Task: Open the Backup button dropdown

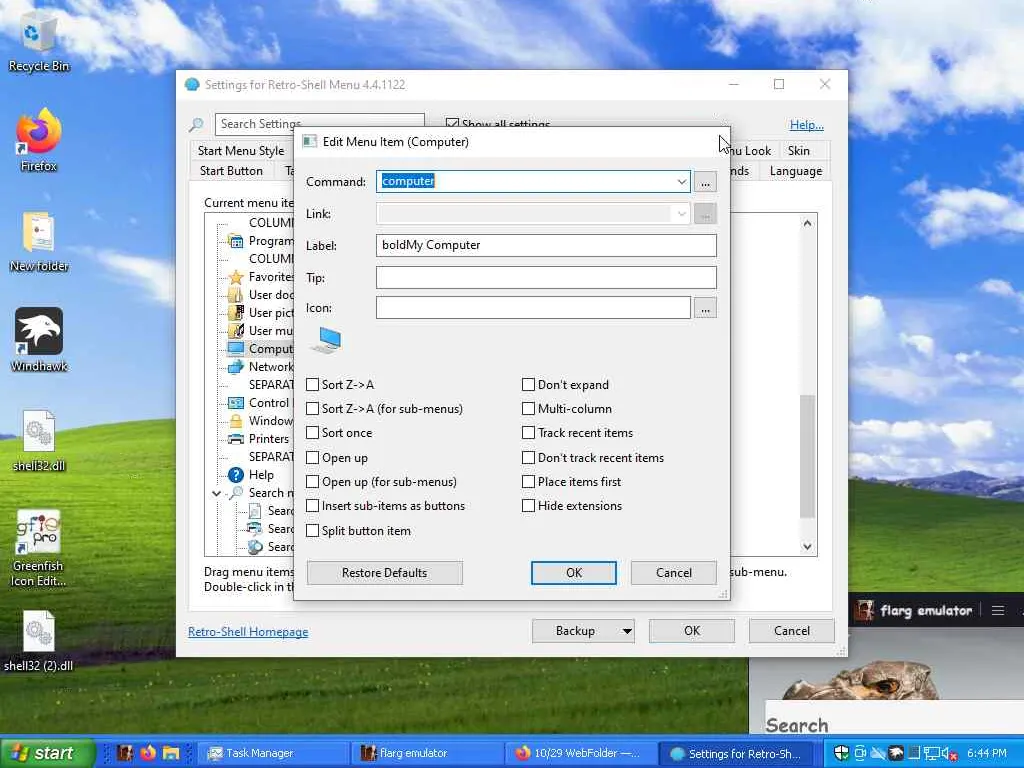Action: [x=627, y=631]
